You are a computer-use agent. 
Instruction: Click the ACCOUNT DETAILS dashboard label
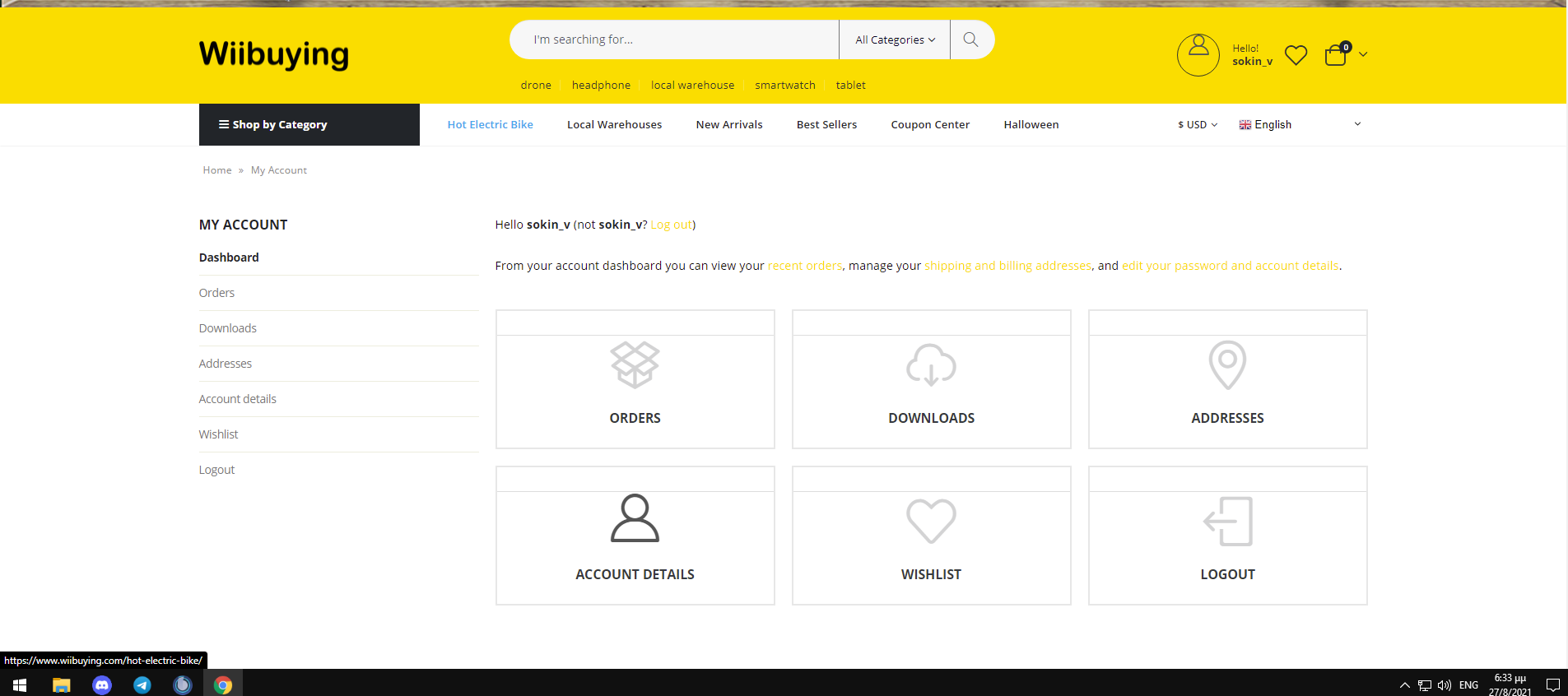635,574
